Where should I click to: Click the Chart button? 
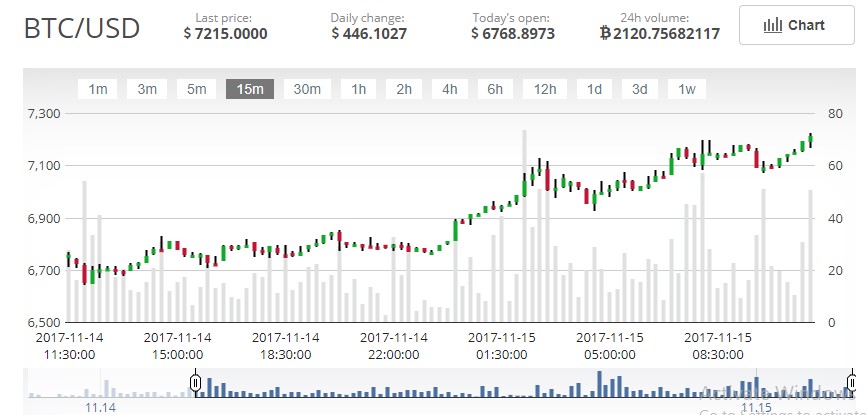pos(796,25)
